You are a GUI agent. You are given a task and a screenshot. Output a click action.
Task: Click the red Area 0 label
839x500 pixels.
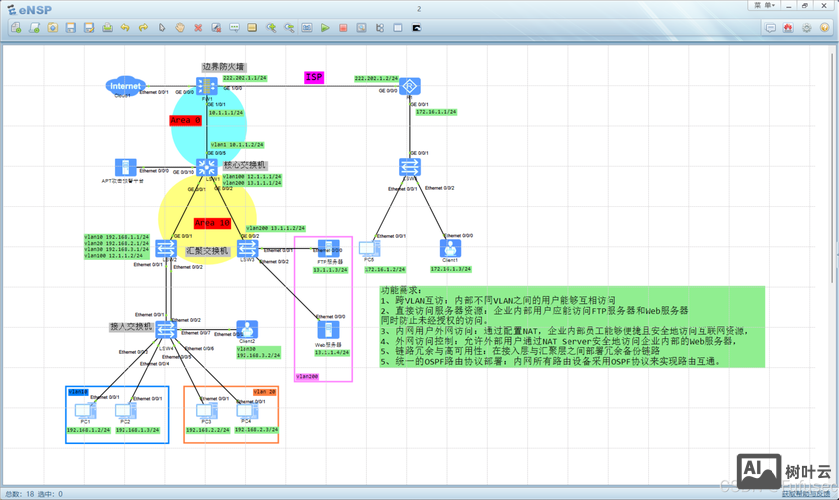click(x=186, y=121)
